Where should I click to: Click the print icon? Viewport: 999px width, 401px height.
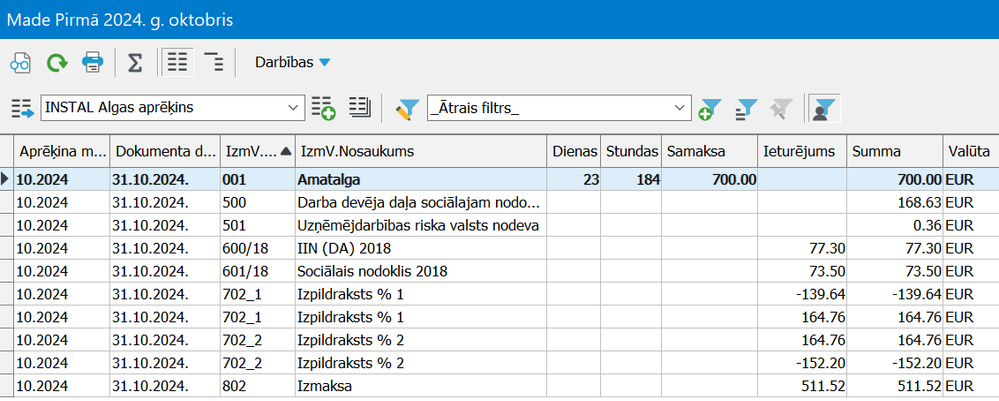tap(92, 62)
